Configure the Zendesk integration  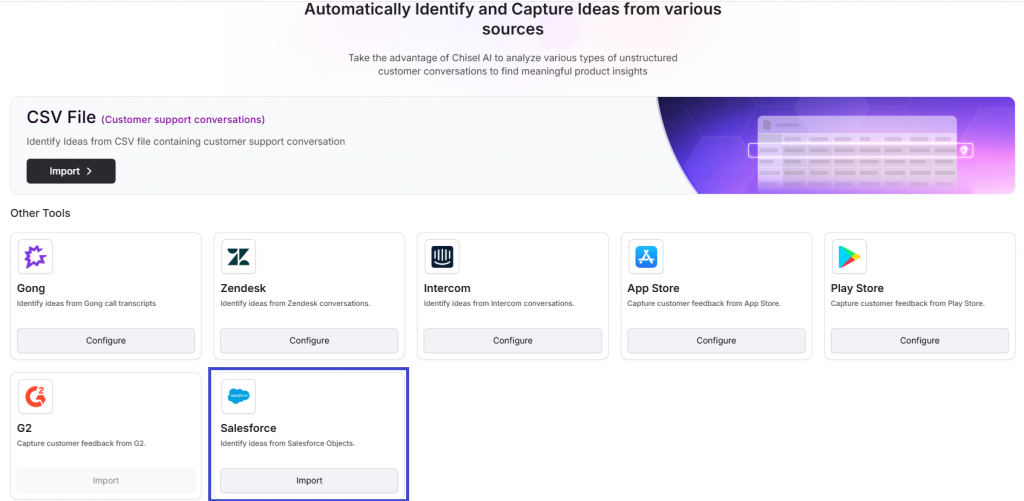coord(309,341)
